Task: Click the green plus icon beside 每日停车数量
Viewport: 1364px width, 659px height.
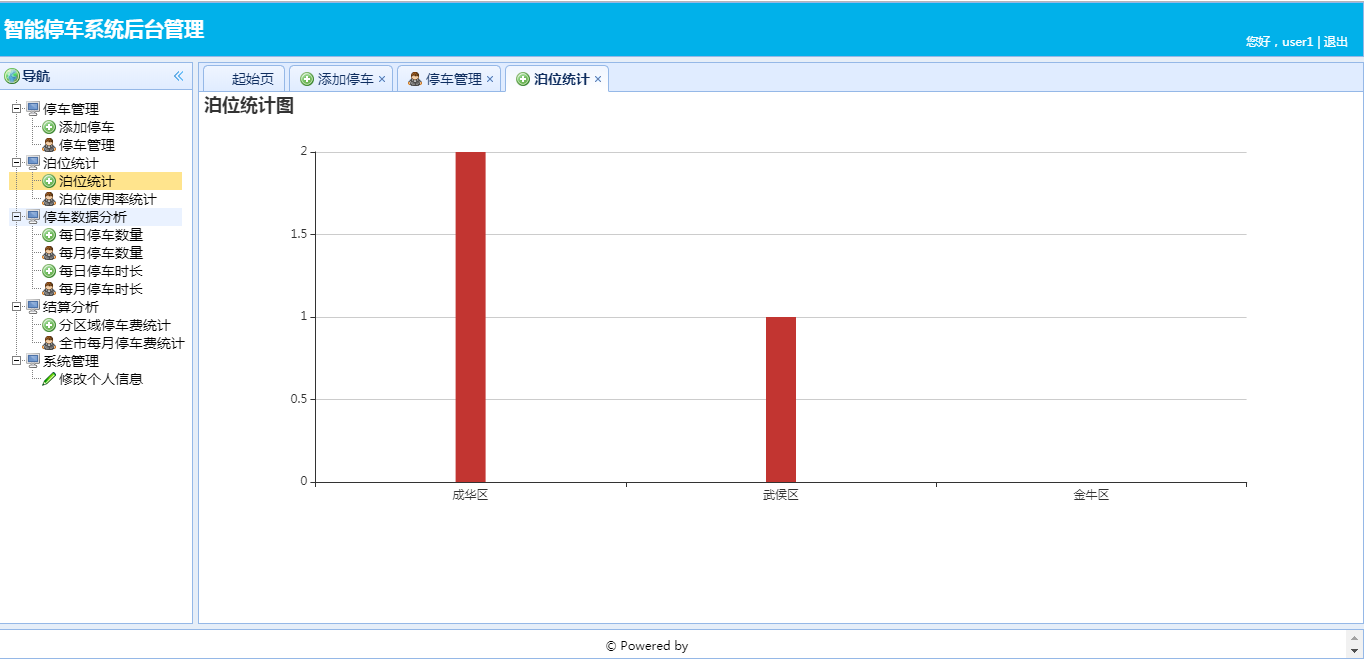Action: tap(49, 235)
